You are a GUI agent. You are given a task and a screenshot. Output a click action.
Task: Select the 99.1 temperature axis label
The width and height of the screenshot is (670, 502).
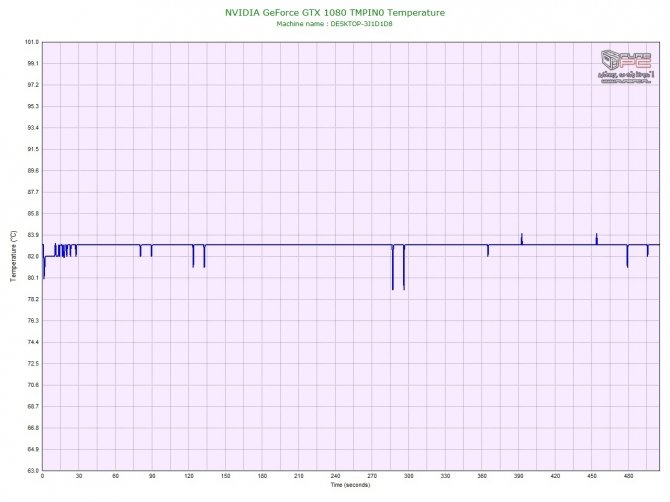coord(32,63)
